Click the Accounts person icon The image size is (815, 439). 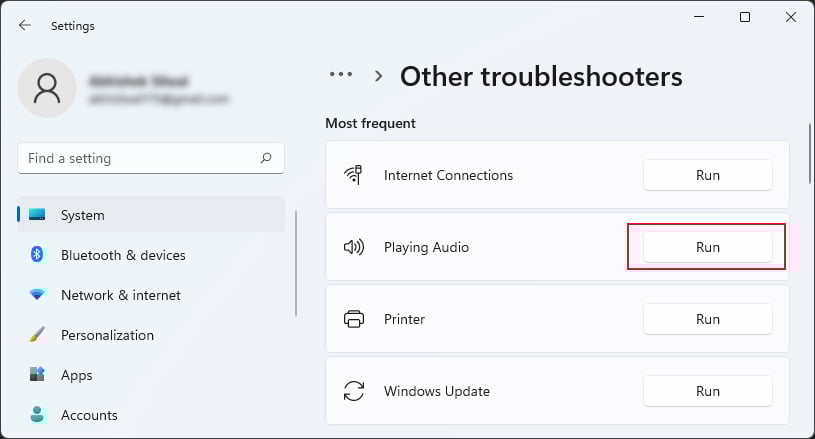click(x=38, y=415)
